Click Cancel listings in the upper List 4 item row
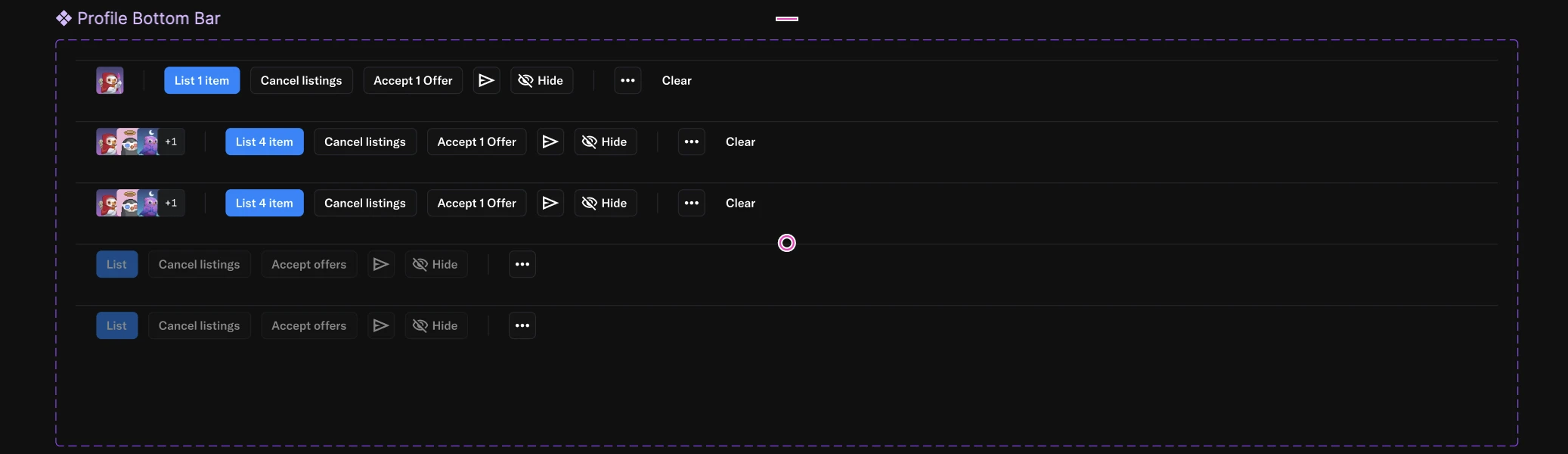This screenshot has height=454, width=1568. point(365,141)
